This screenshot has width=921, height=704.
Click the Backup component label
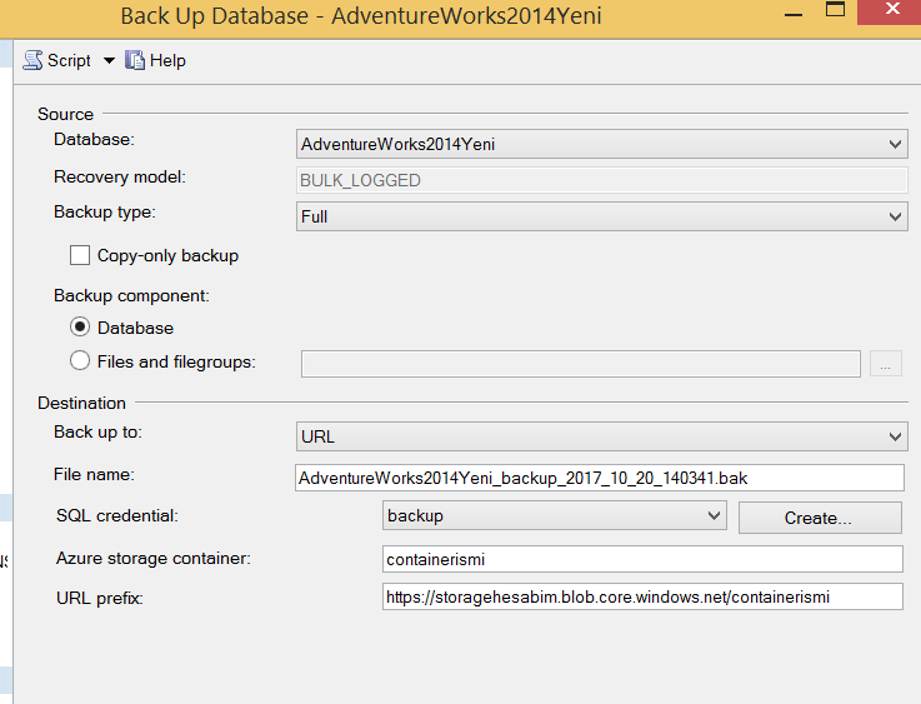pyautogui.click(x=132, y=295)
